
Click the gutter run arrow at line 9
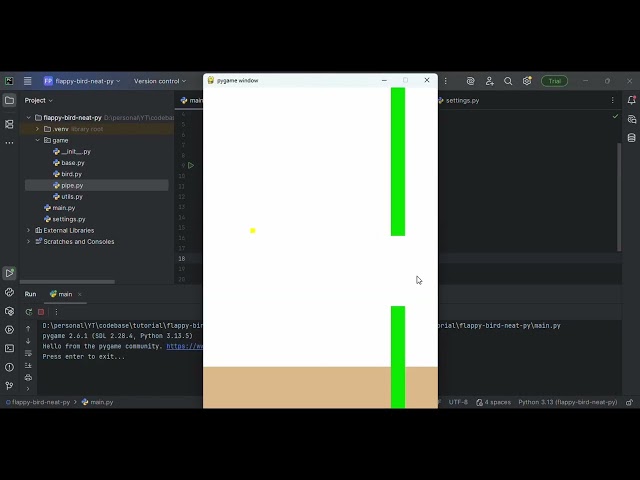[x=191, y=165]
